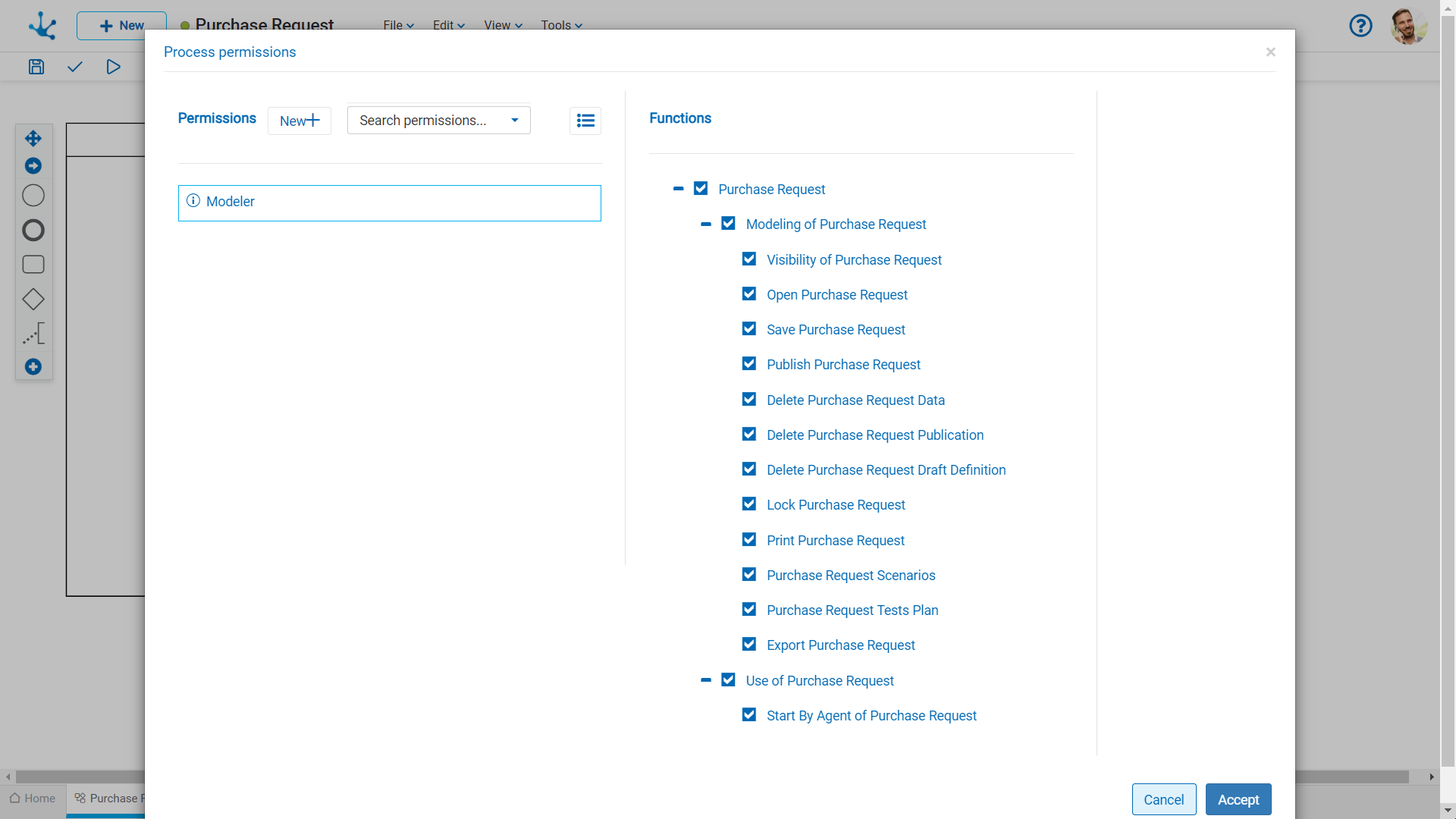Collapse the Modeling of Purchase Request node
The image size is (1456, 819).
coord(706,224)
